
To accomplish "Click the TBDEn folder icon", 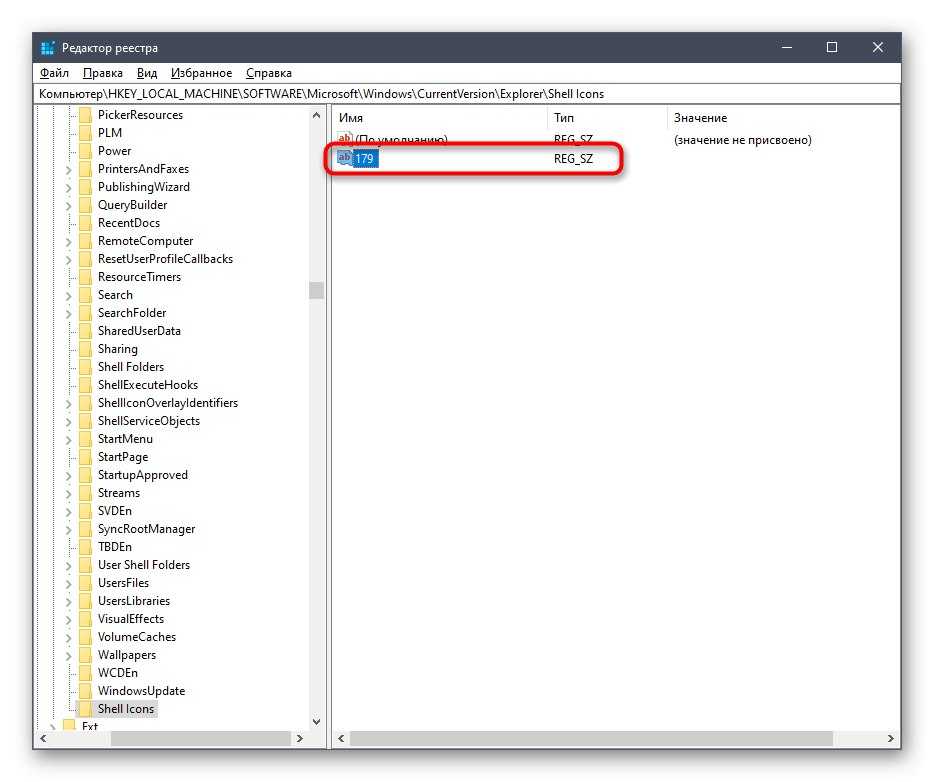I will [x=85, y=547].
